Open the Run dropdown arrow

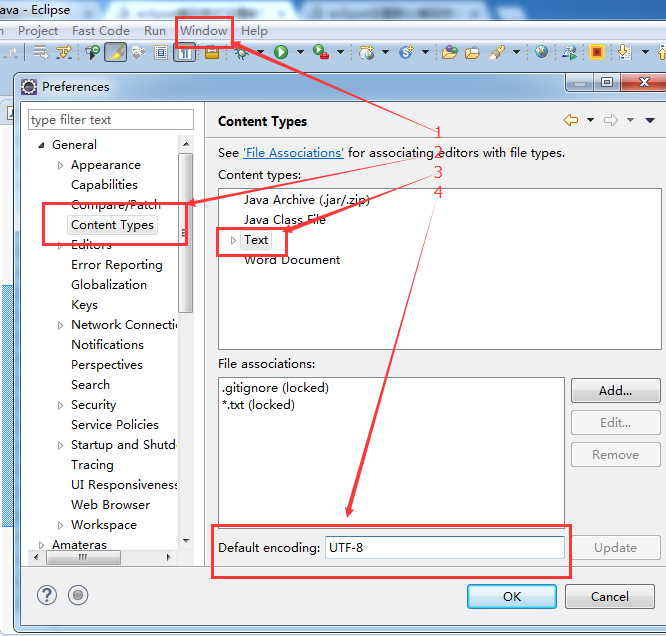coord(300,52)
